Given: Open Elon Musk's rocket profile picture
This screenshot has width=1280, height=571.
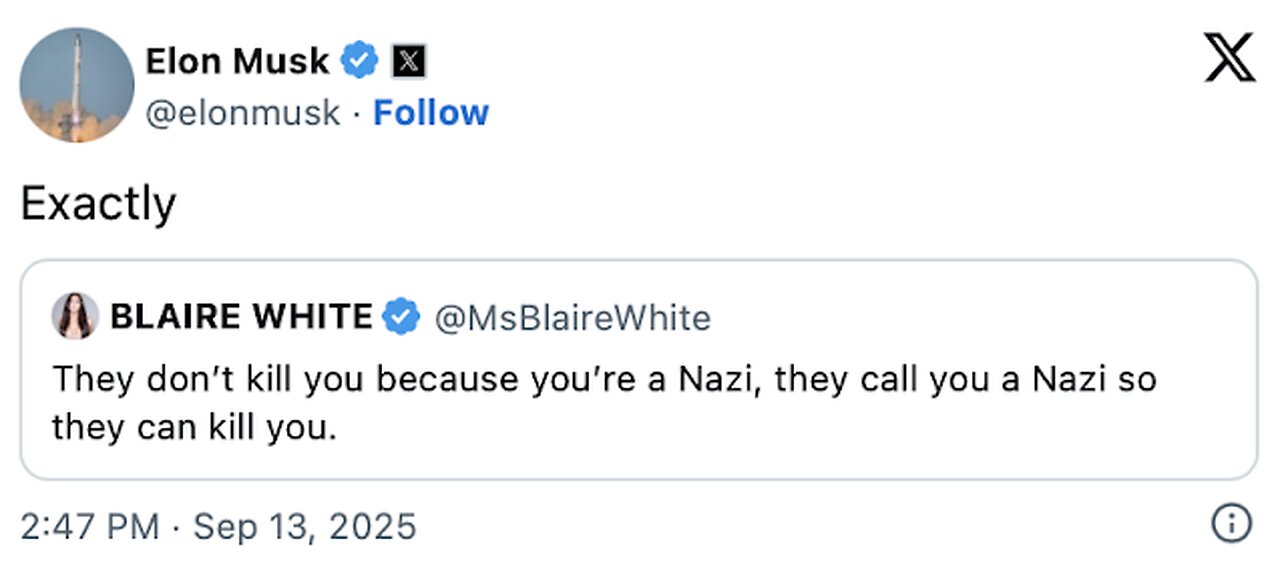Looking at the screenshot, I should point(76,85).
